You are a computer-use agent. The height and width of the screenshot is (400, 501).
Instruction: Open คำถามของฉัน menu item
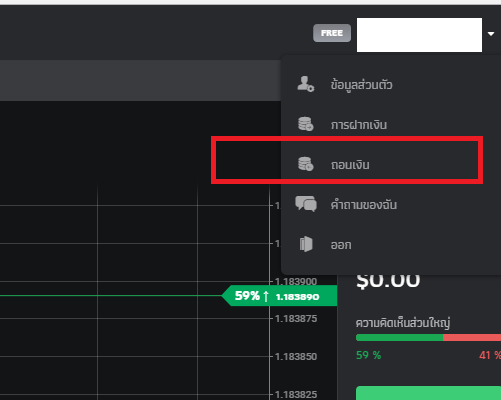(364, 204)
